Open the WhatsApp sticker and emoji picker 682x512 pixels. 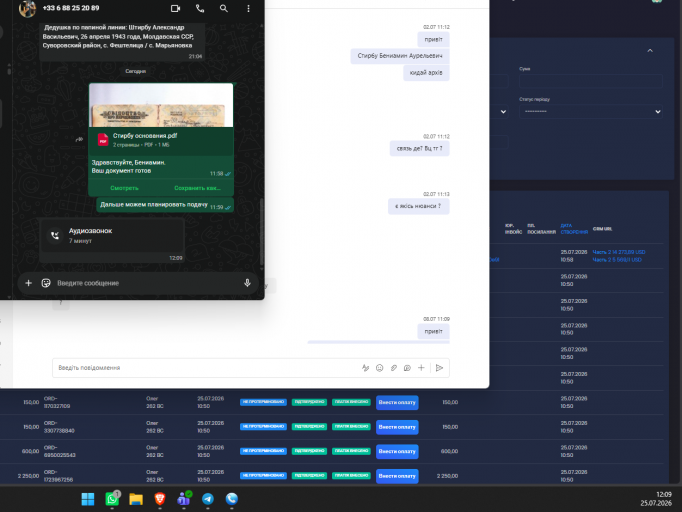46,283
